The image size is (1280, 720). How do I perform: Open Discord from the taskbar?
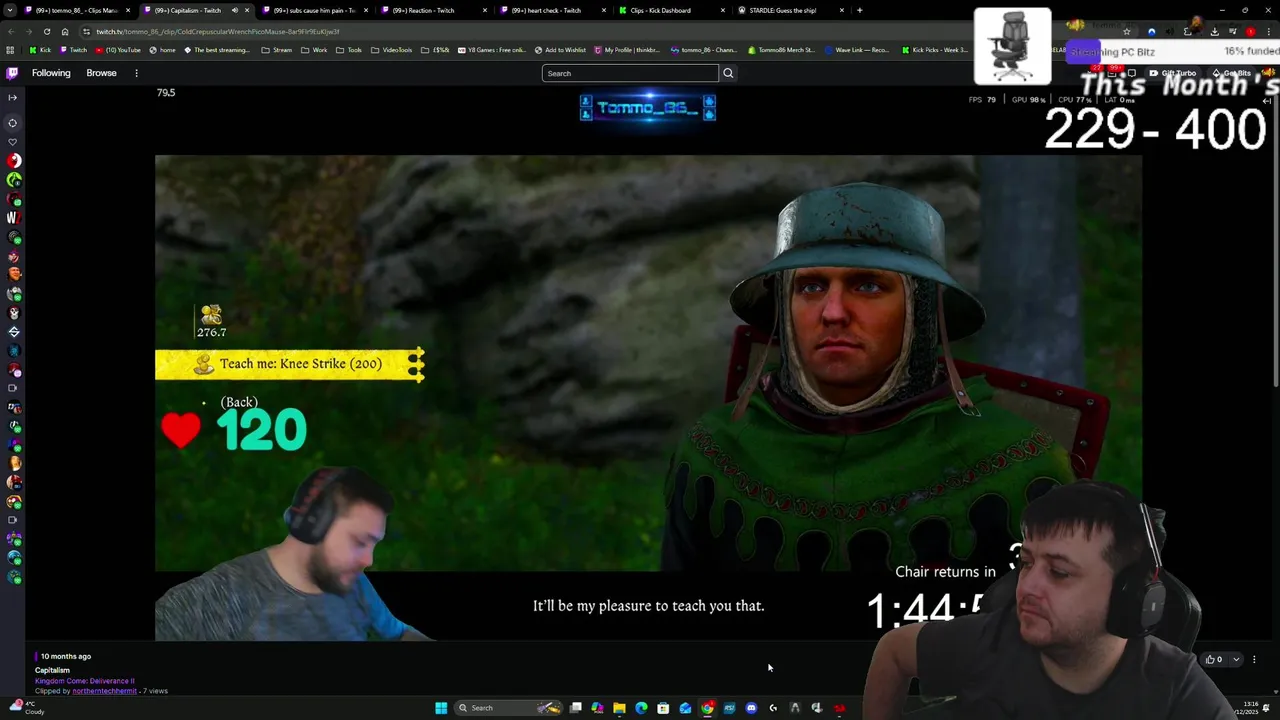point(751,708)
